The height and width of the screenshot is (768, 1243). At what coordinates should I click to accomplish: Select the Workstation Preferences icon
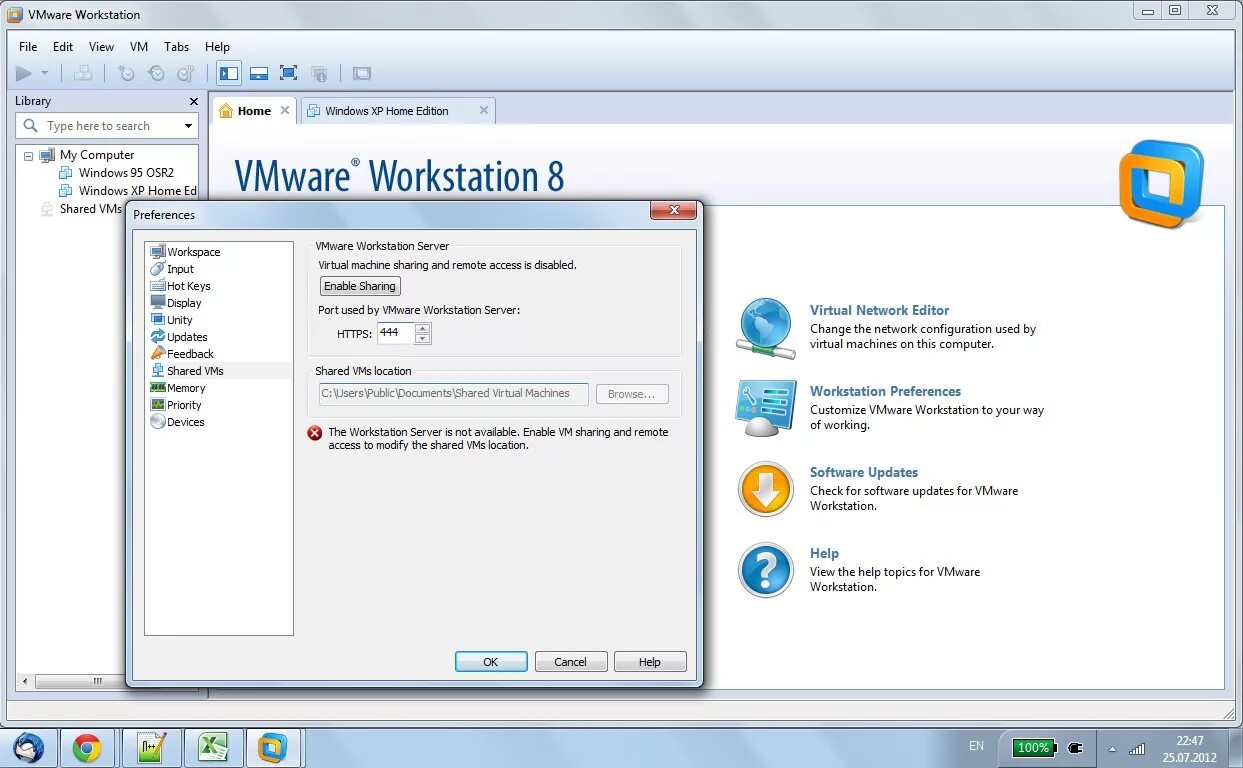point(765,408)
